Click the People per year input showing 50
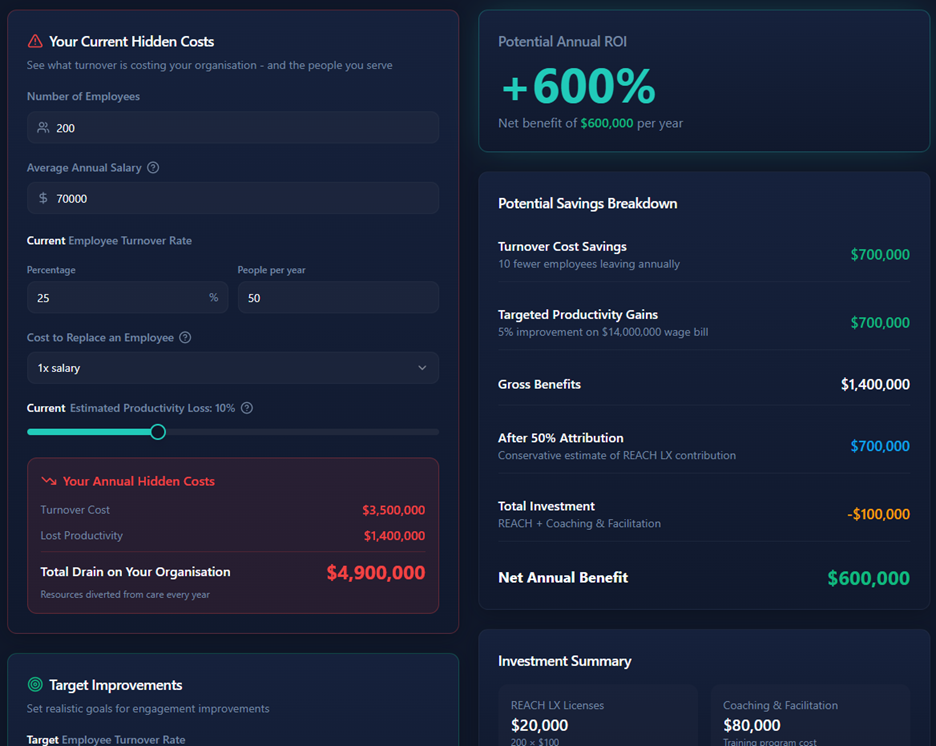The image size is (936, 746). [x=338, y=297]
